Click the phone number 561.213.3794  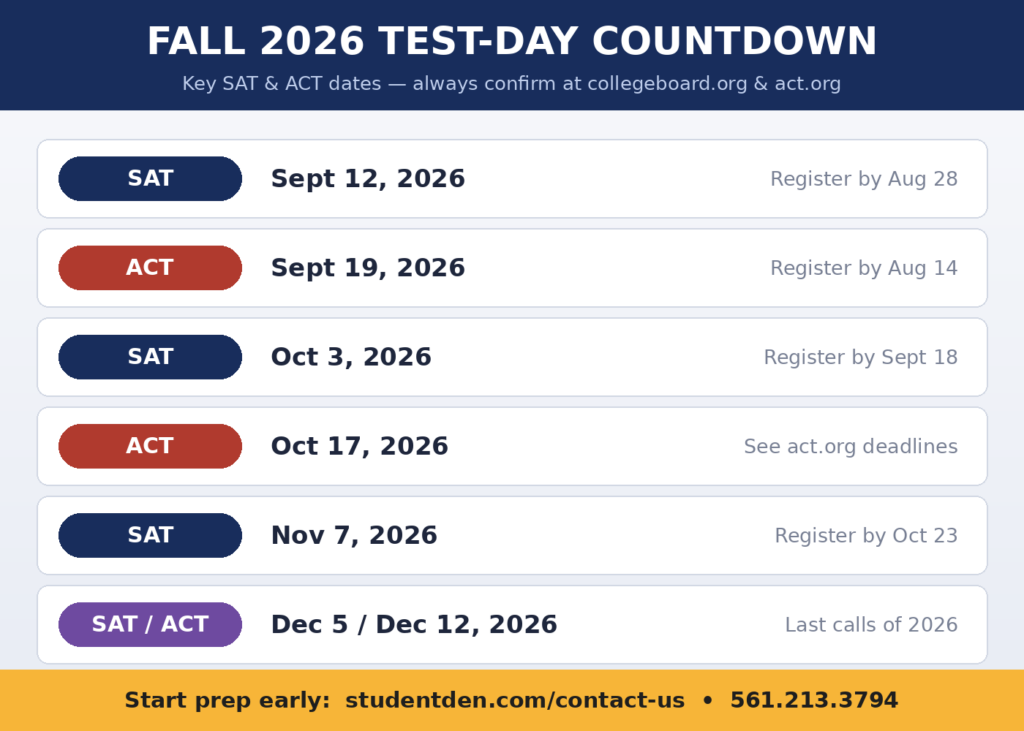point(814,700)
